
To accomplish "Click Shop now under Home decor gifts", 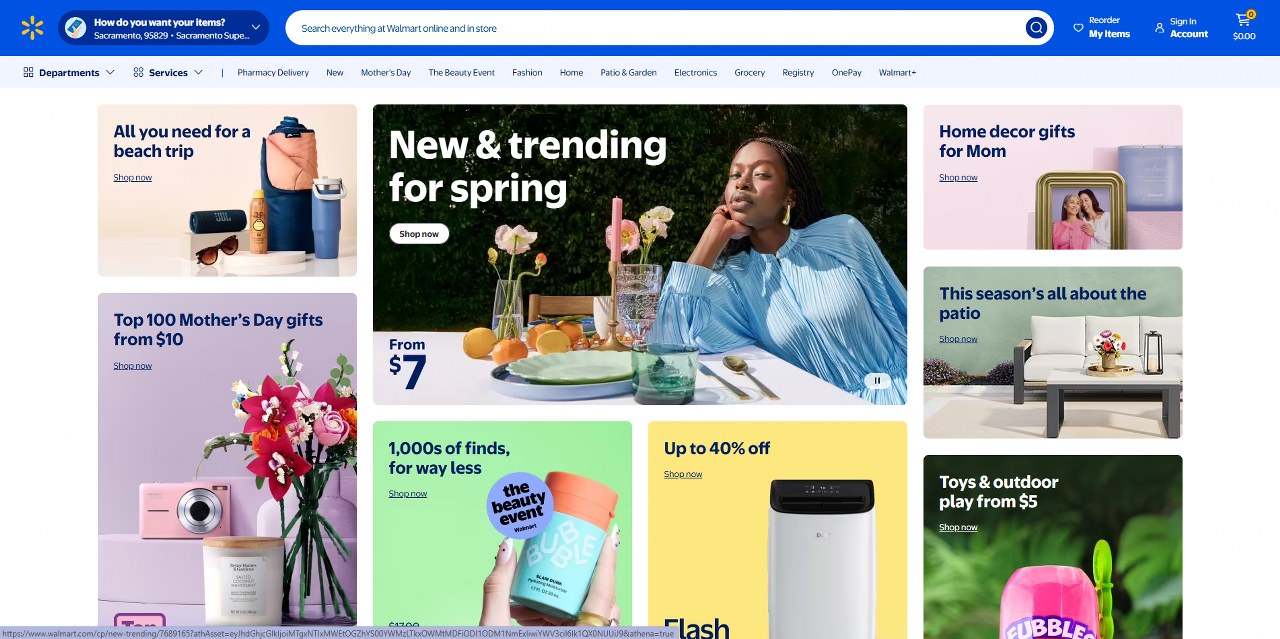I will point(958,177).
